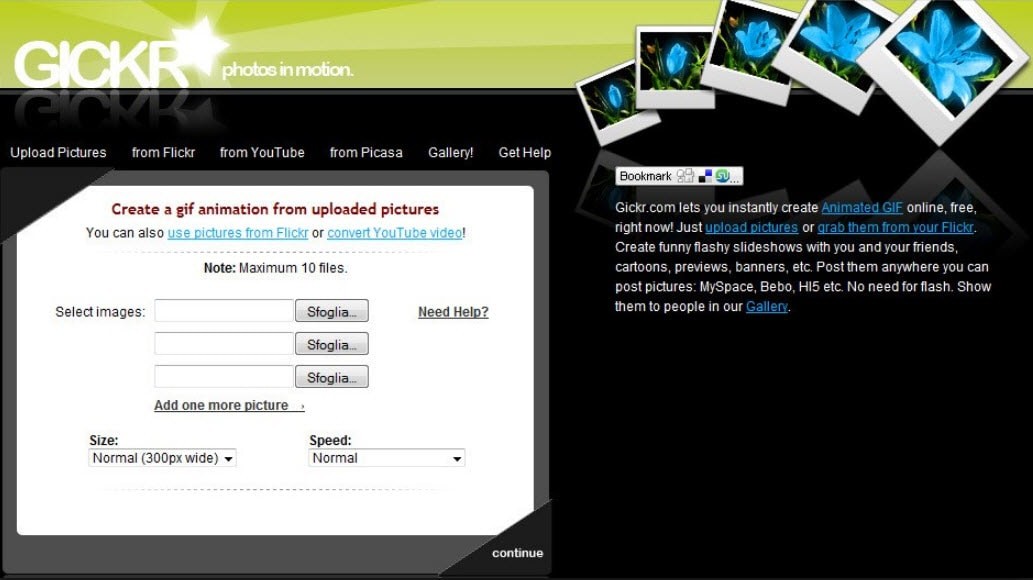1033x580 pixels.
Task: Select "from Picasa" in the navigation
Action: [x=366, y=152]
